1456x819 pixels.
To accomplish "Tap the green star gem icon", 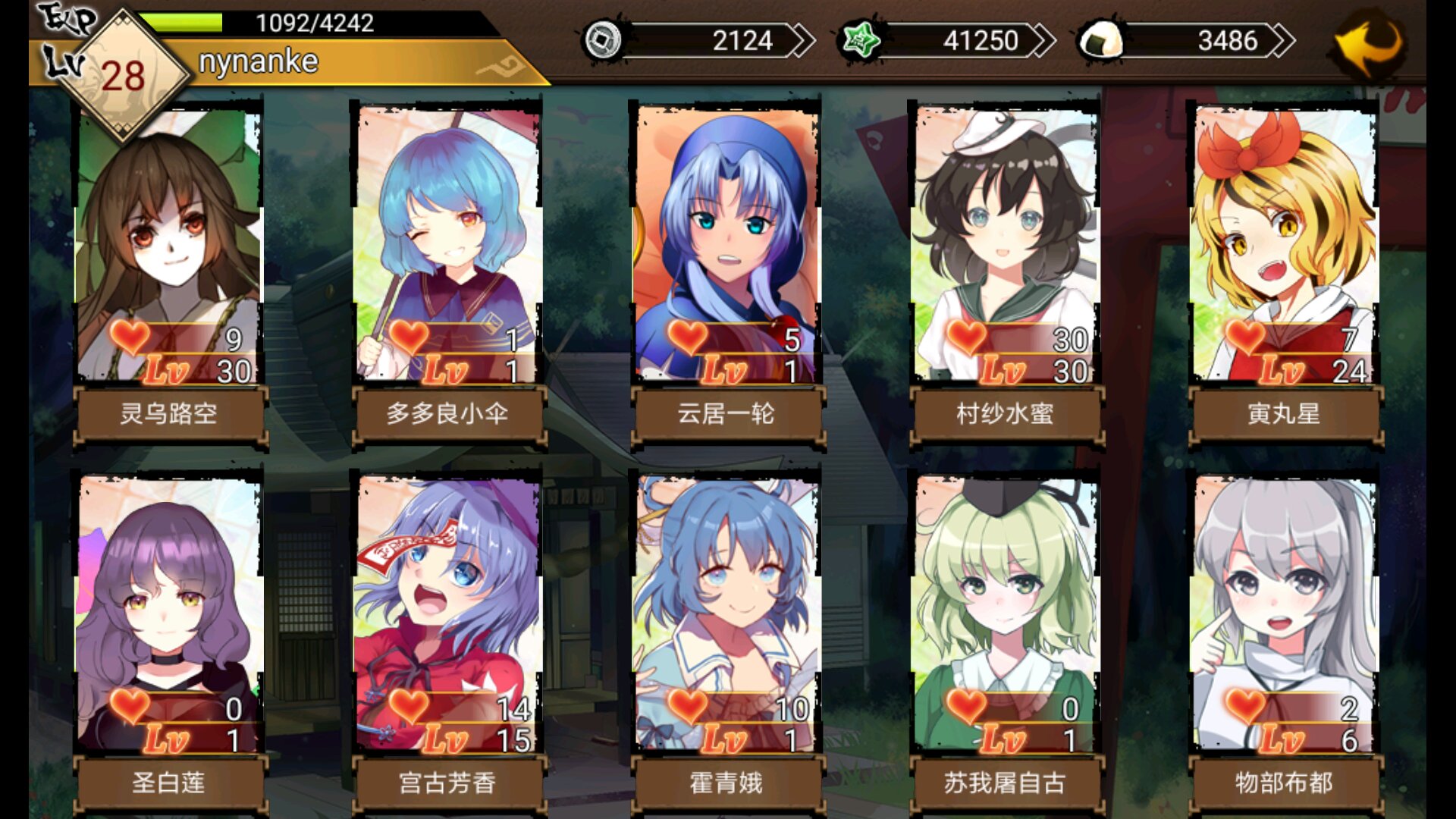I will point(861,39).
